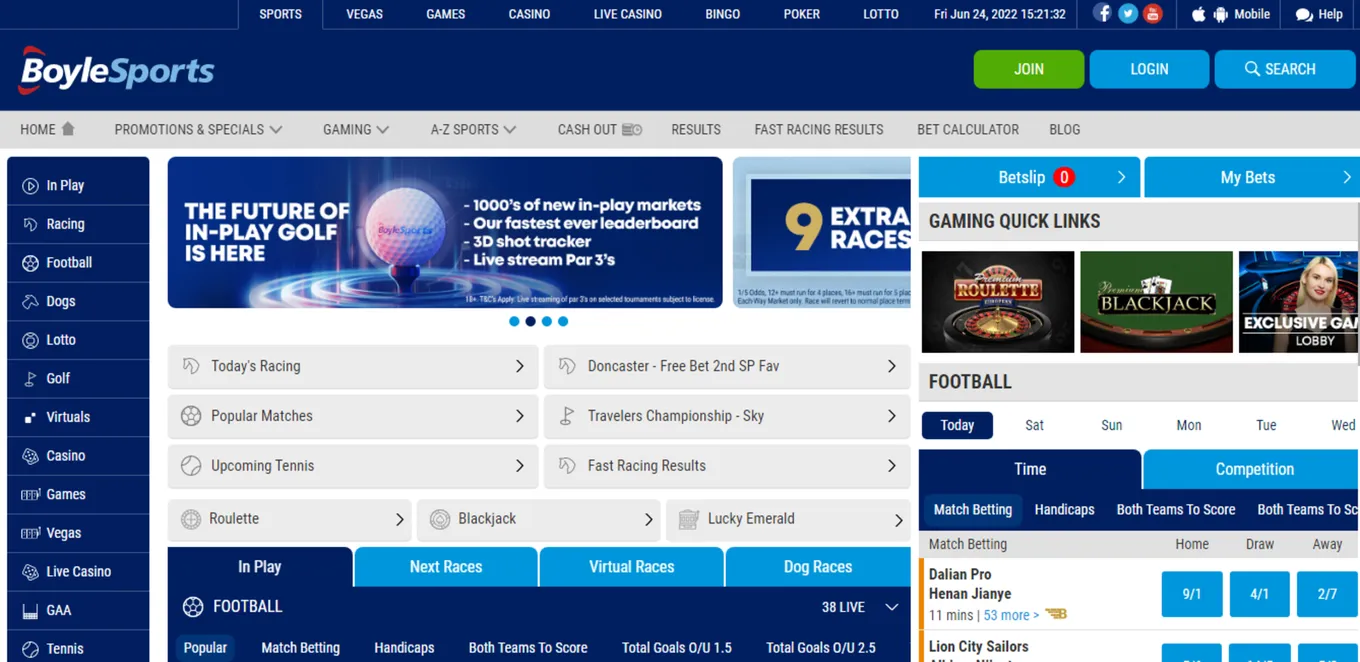Click the green JOIN button
The image size is (1360, 662).
click(x=1029, y=69)
